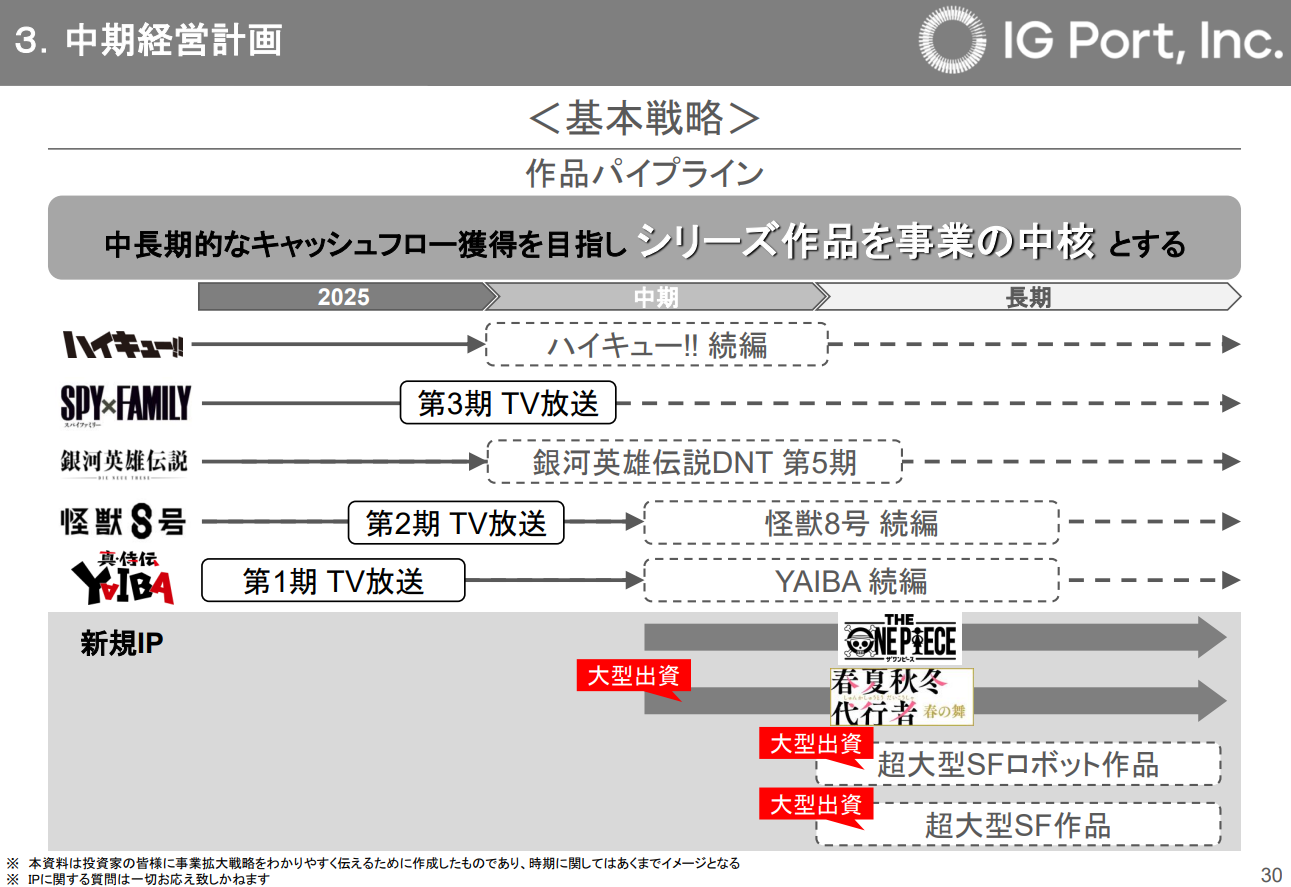Click the 怪獣8号 続編 dashed box

tap(851, 523)
